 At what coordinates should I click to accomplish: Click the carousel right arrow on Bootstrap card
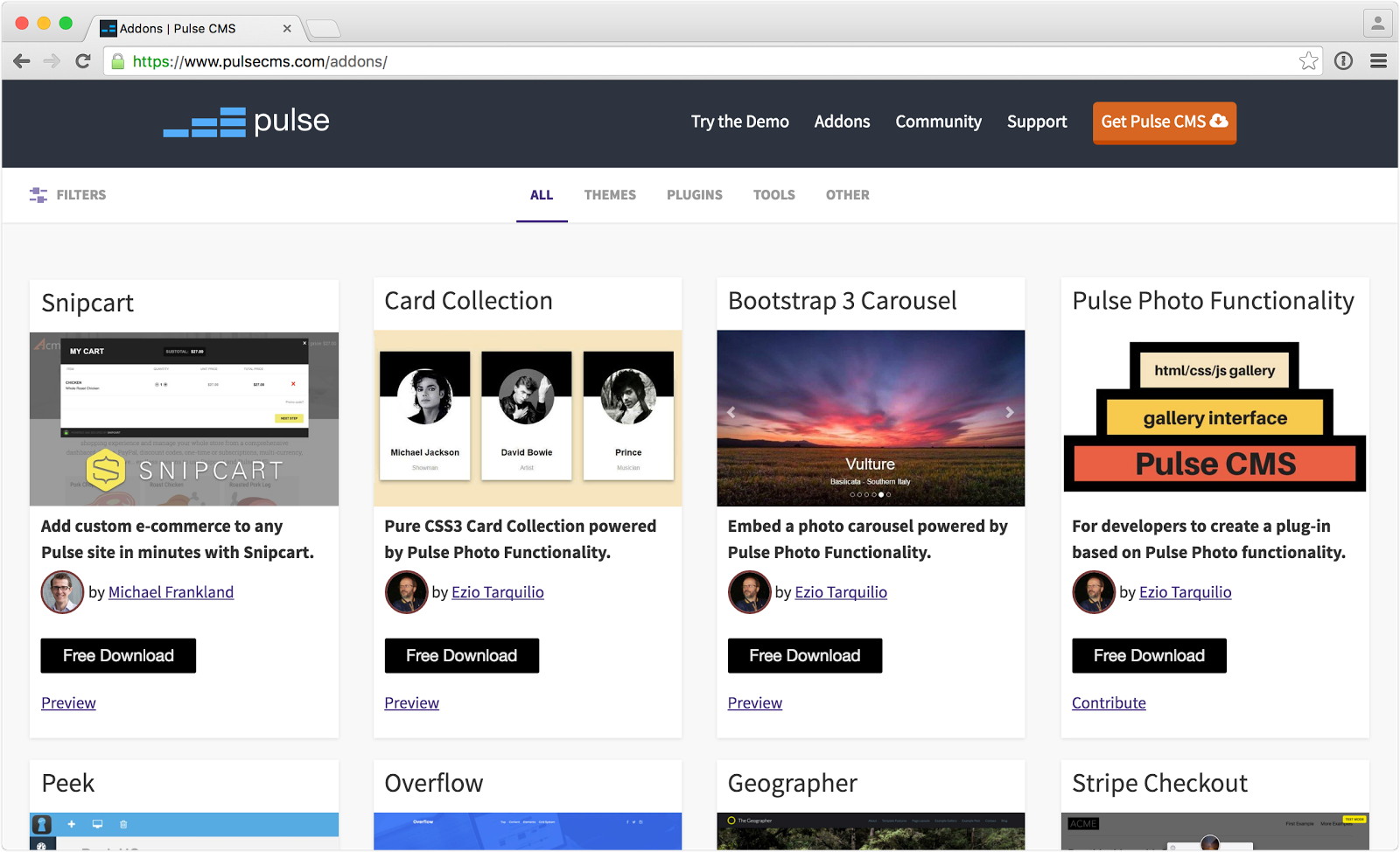click(1009, 412)
